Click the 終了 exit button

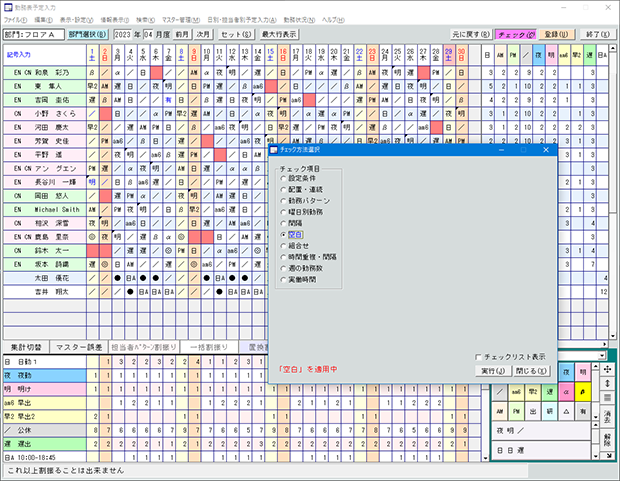[x=597, y=34]
